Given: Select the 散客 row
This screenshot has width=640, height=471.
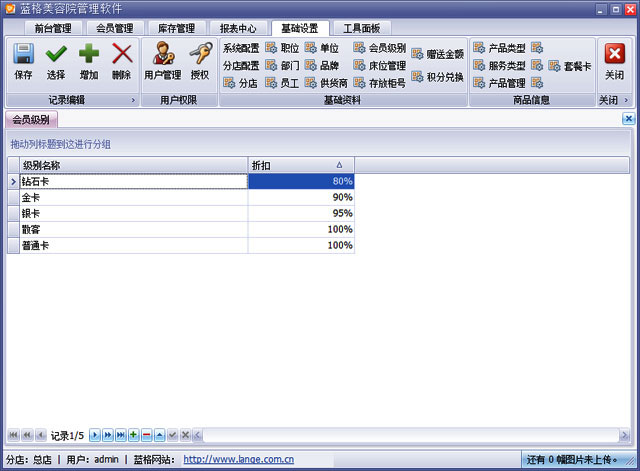Looking at the screenshot, I should (181, 229).
